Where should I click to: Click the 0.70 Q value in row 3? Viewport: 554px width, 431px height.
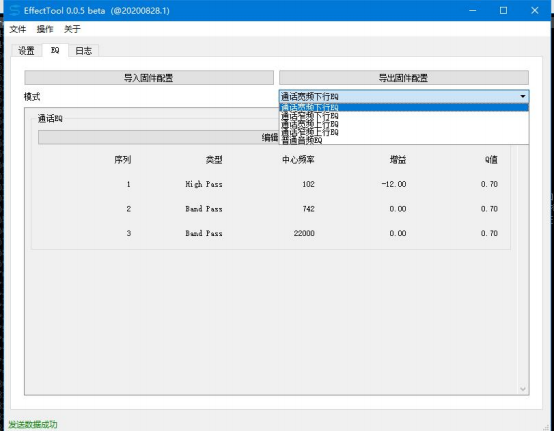point(489,233)
